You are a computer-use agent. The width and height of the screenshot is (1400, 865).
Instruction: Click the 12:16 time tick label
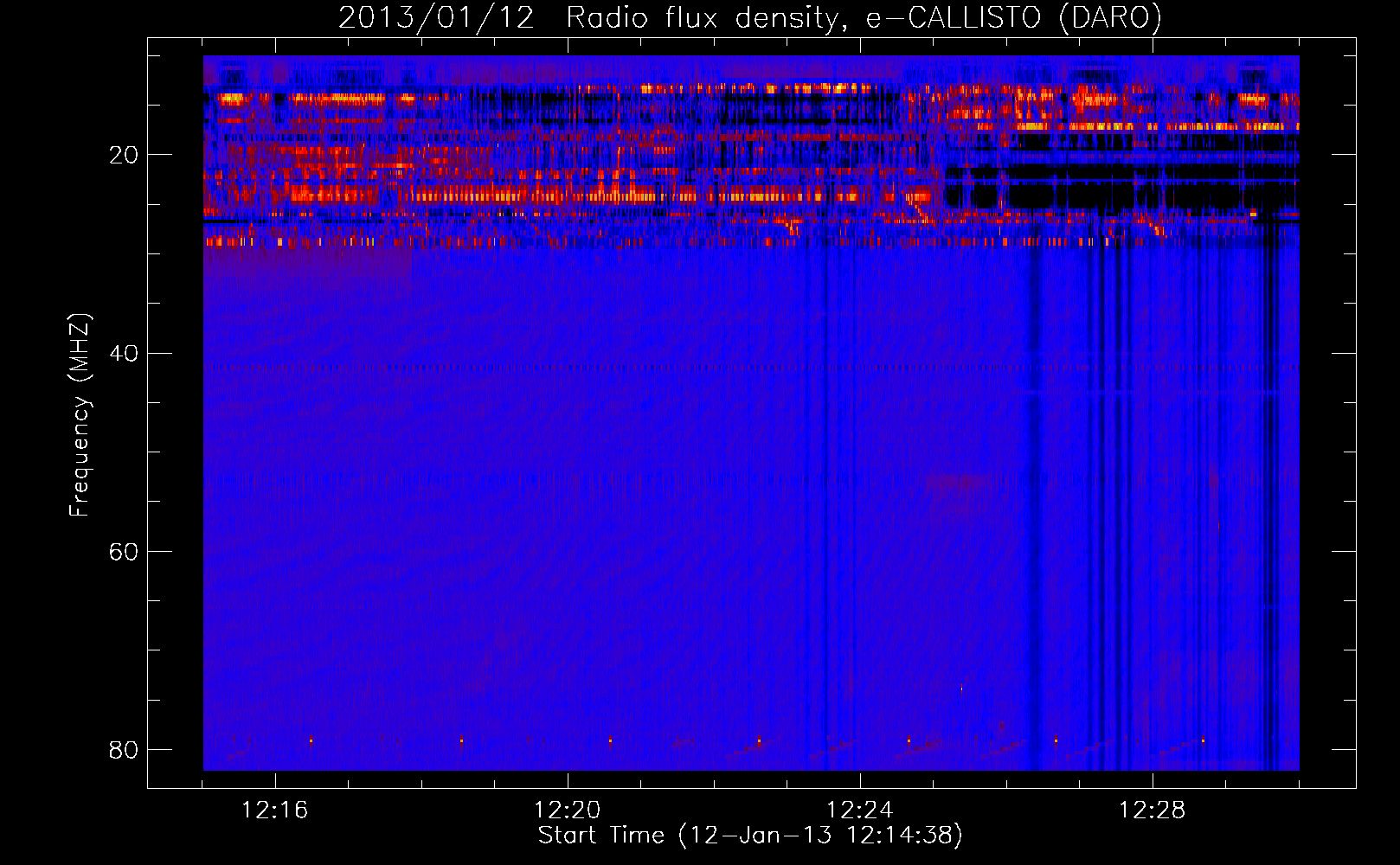pyautogui.click(x=275, y=810)
